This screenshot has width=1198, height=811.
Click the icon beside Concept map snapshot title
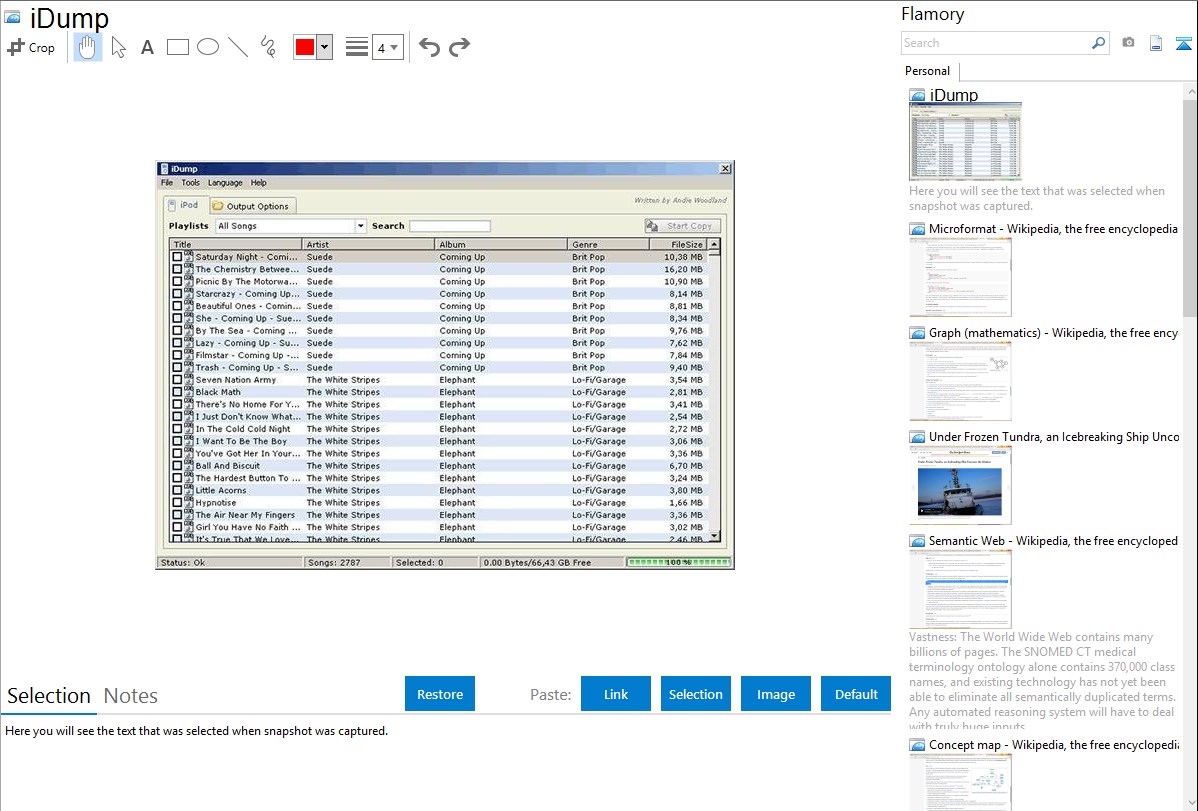[918, 745]
